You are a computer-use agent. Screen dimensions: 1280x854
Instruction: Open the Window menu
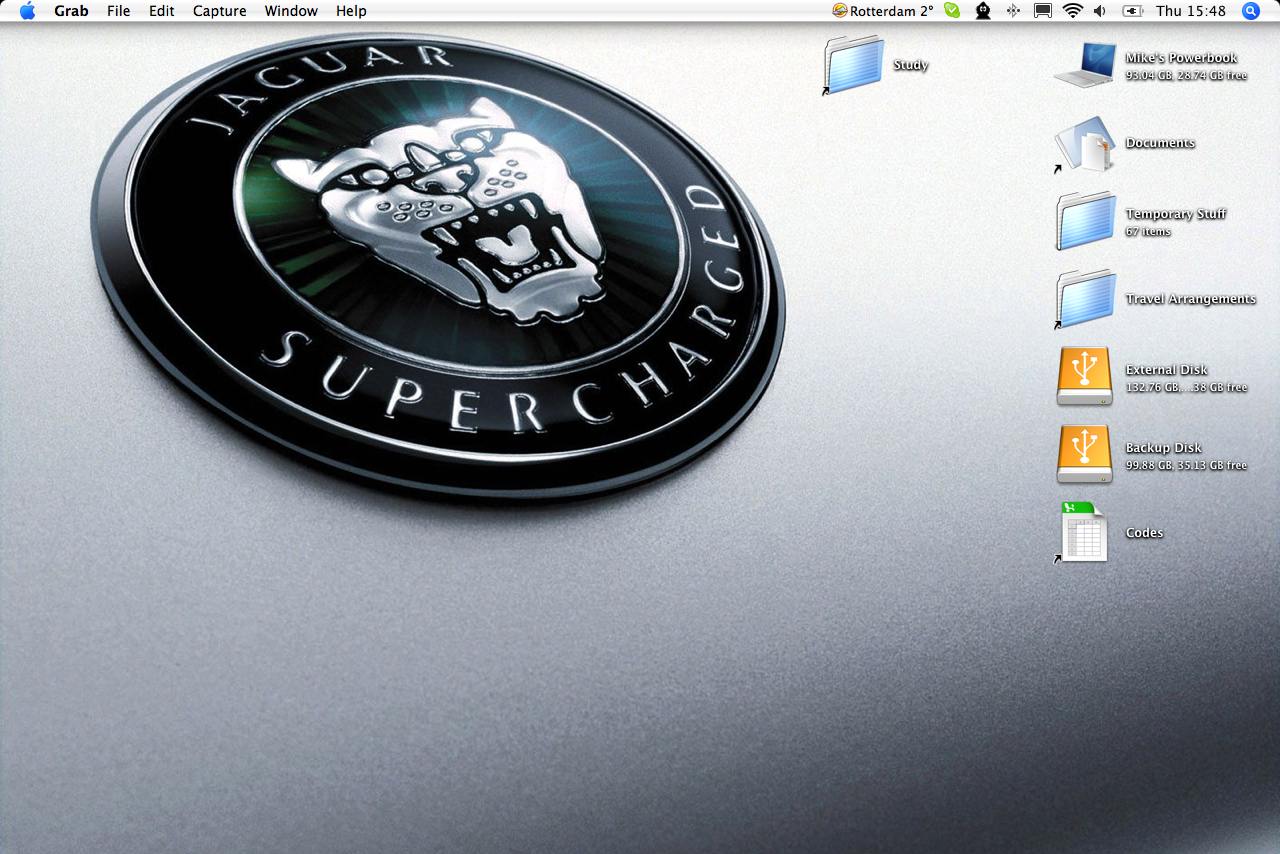coord(291,11)
